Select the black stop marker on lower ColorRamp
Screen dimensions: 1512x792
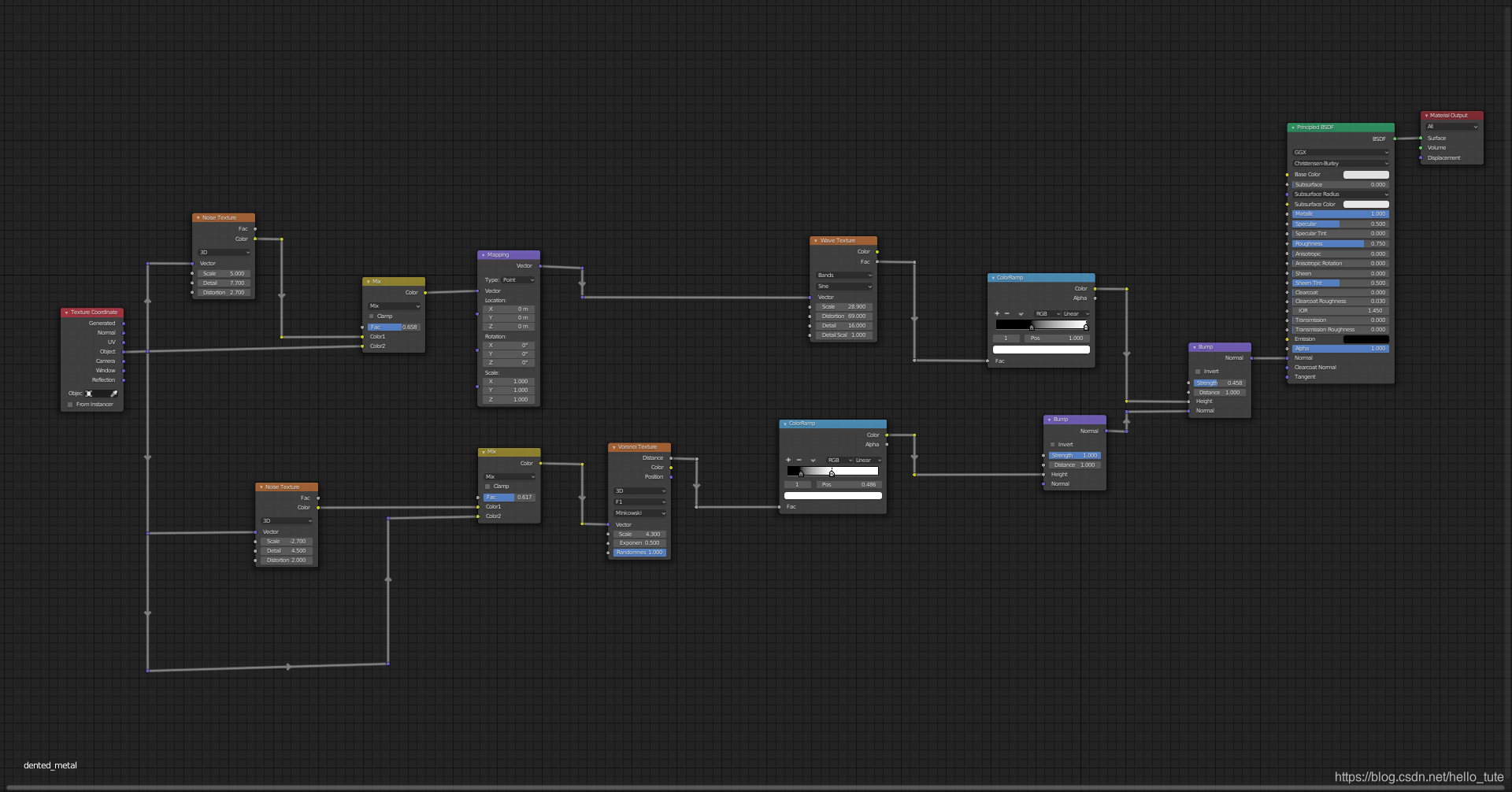coord(801,474)
